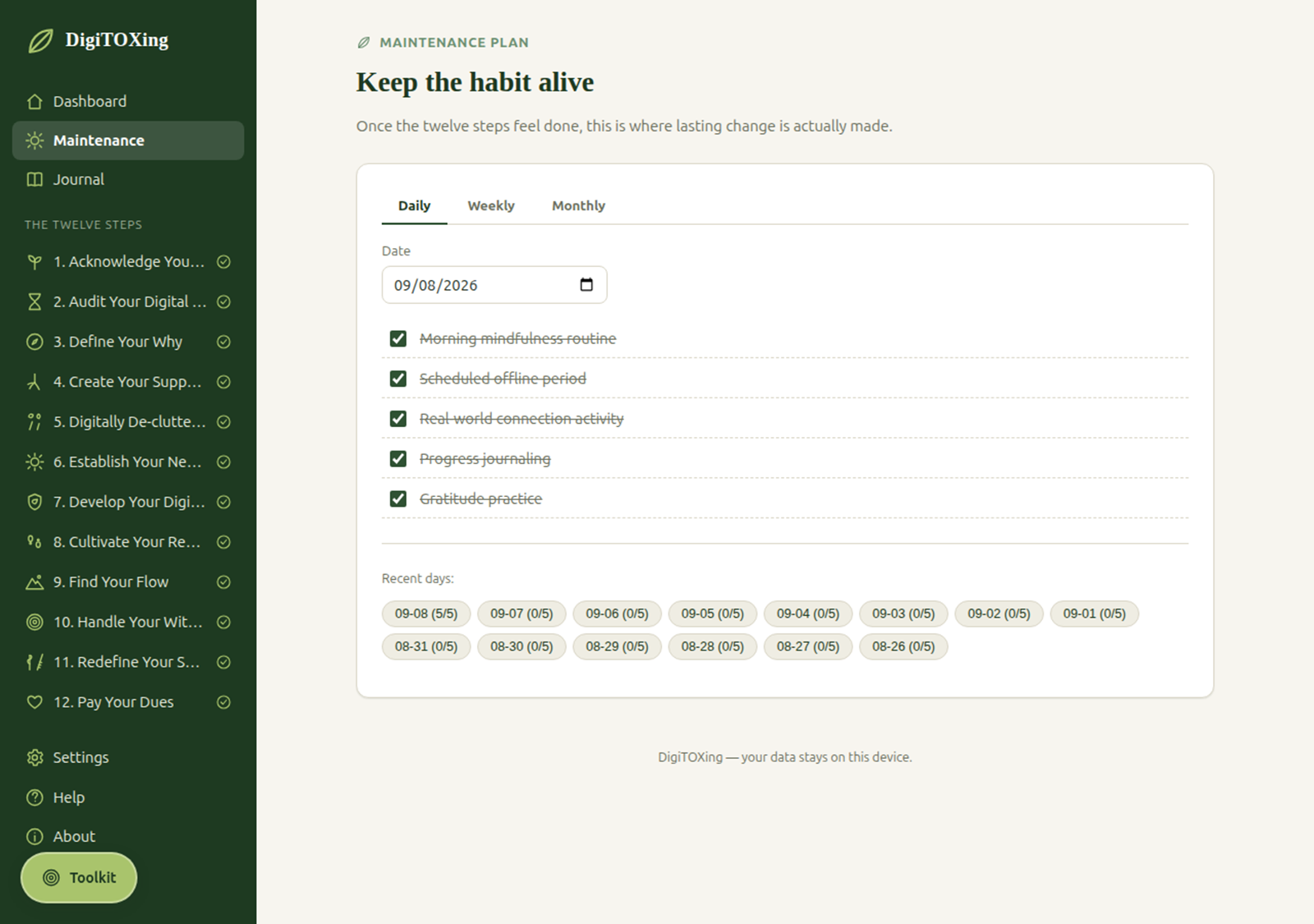Click the hourglass icon for step 2
1314x924 pixels.
(x=34, y=302)
